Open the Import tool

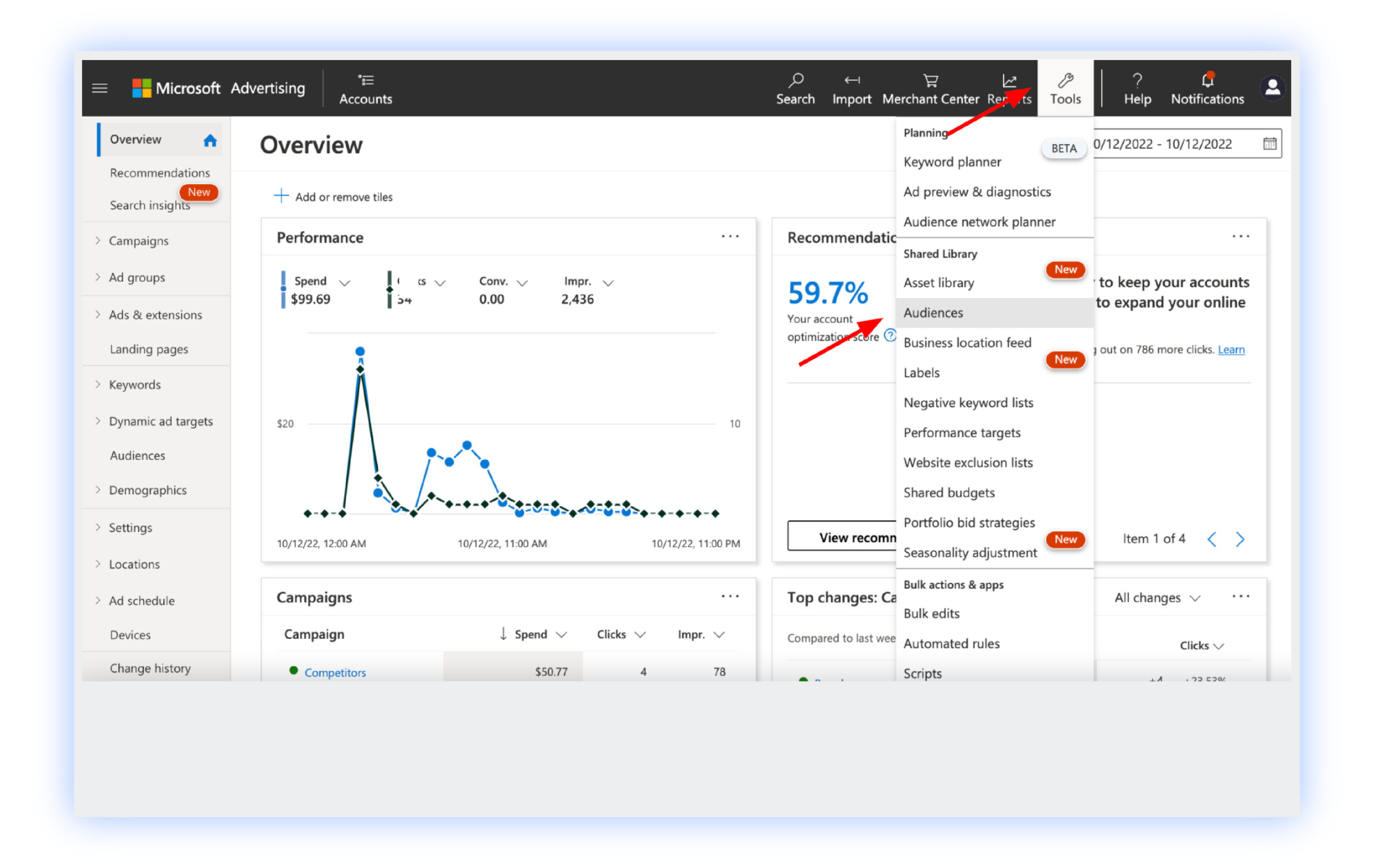851,89
